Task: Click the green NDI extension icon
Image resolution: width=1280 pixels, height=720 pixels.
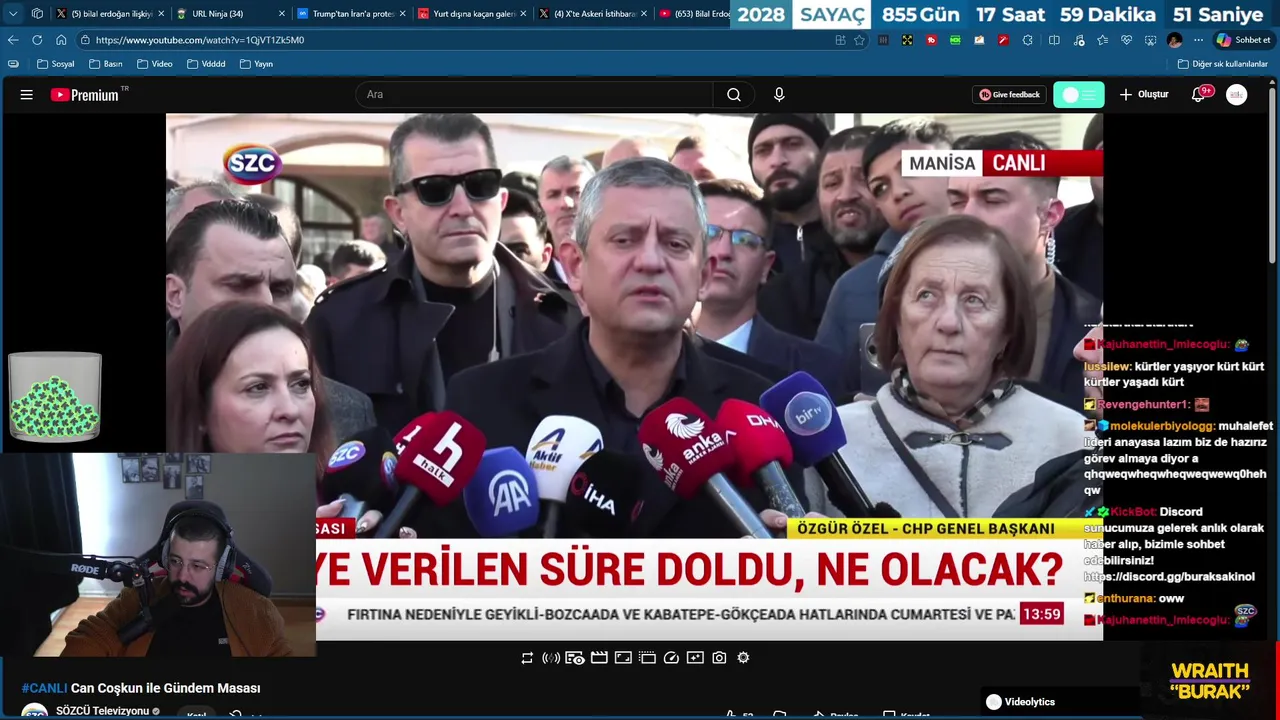Action: click(955, 40)
